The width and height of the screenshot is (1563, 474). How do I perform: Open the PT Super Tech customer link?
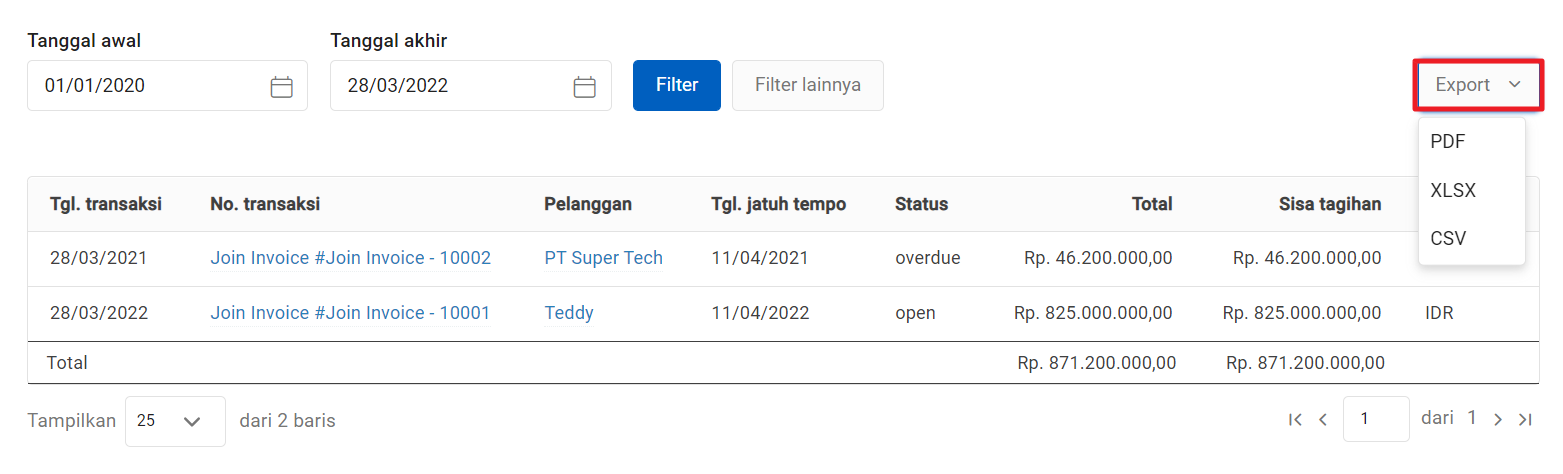(603, 258)
